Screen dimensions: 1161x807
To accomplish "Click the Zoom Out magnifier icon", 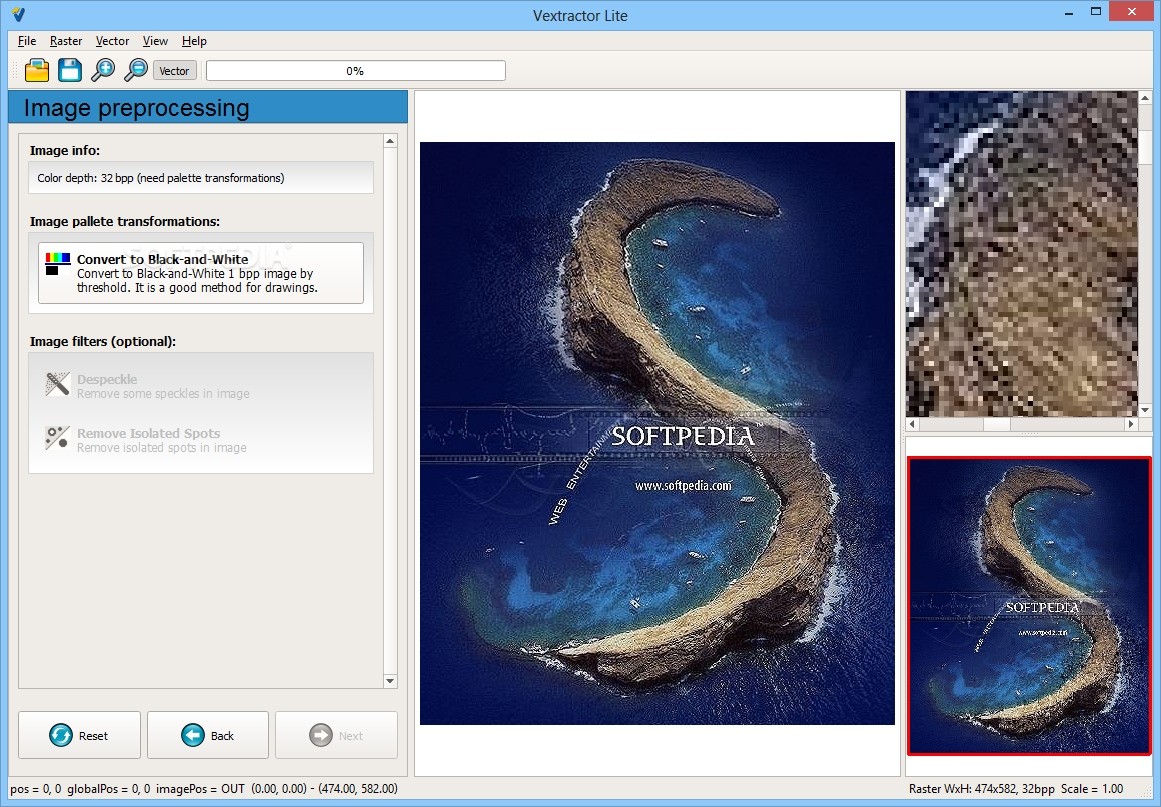I will click(x=135, y=70).
